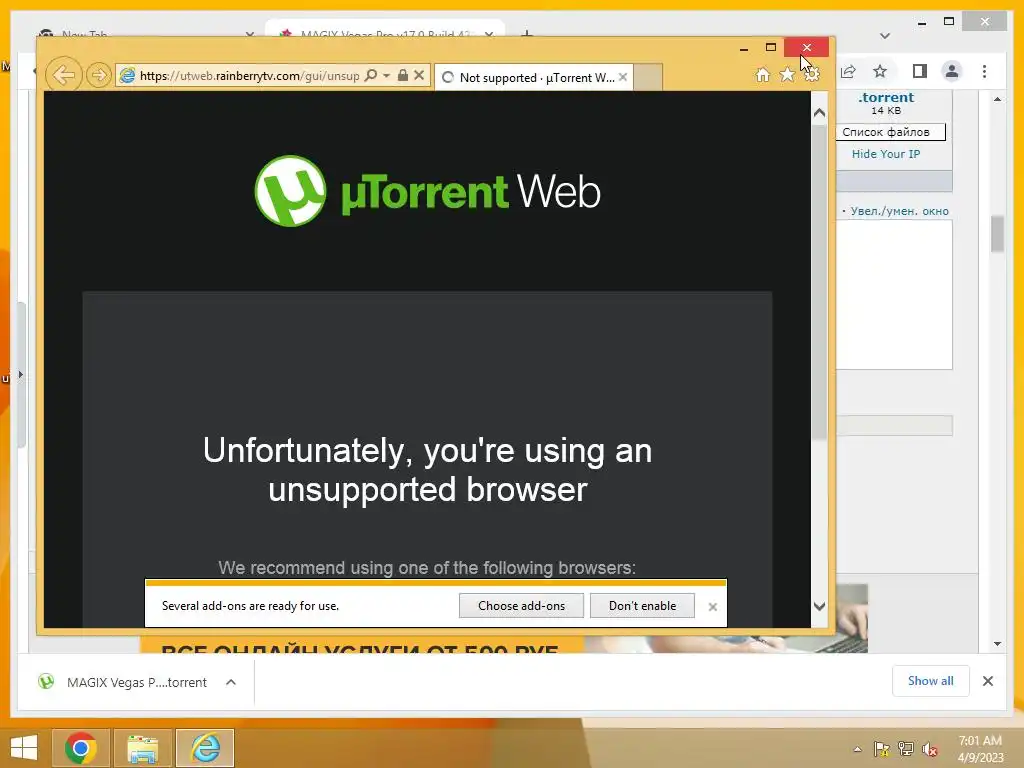Open a new blank IE tab
The width and height of the screenshot is (1024, 768).
[648, 78]
